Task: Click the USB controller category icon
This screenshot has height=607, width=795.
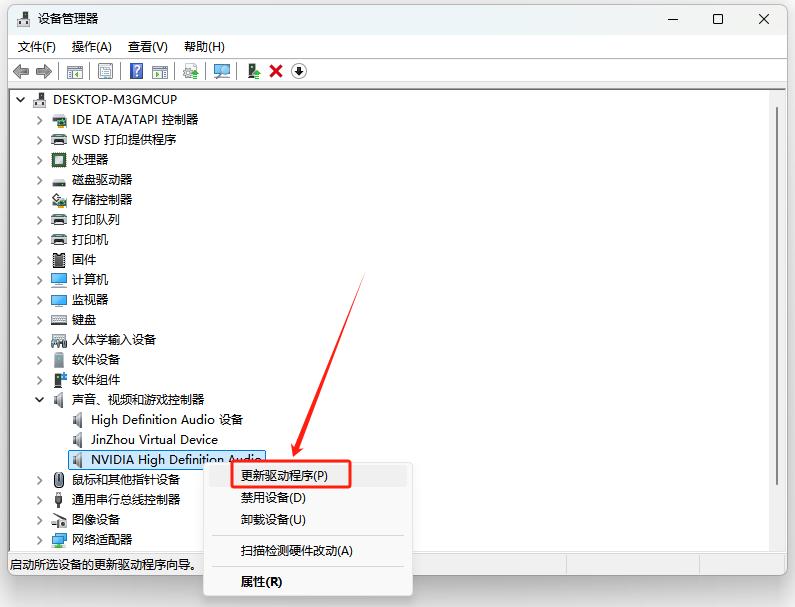Action: point(59,500)
